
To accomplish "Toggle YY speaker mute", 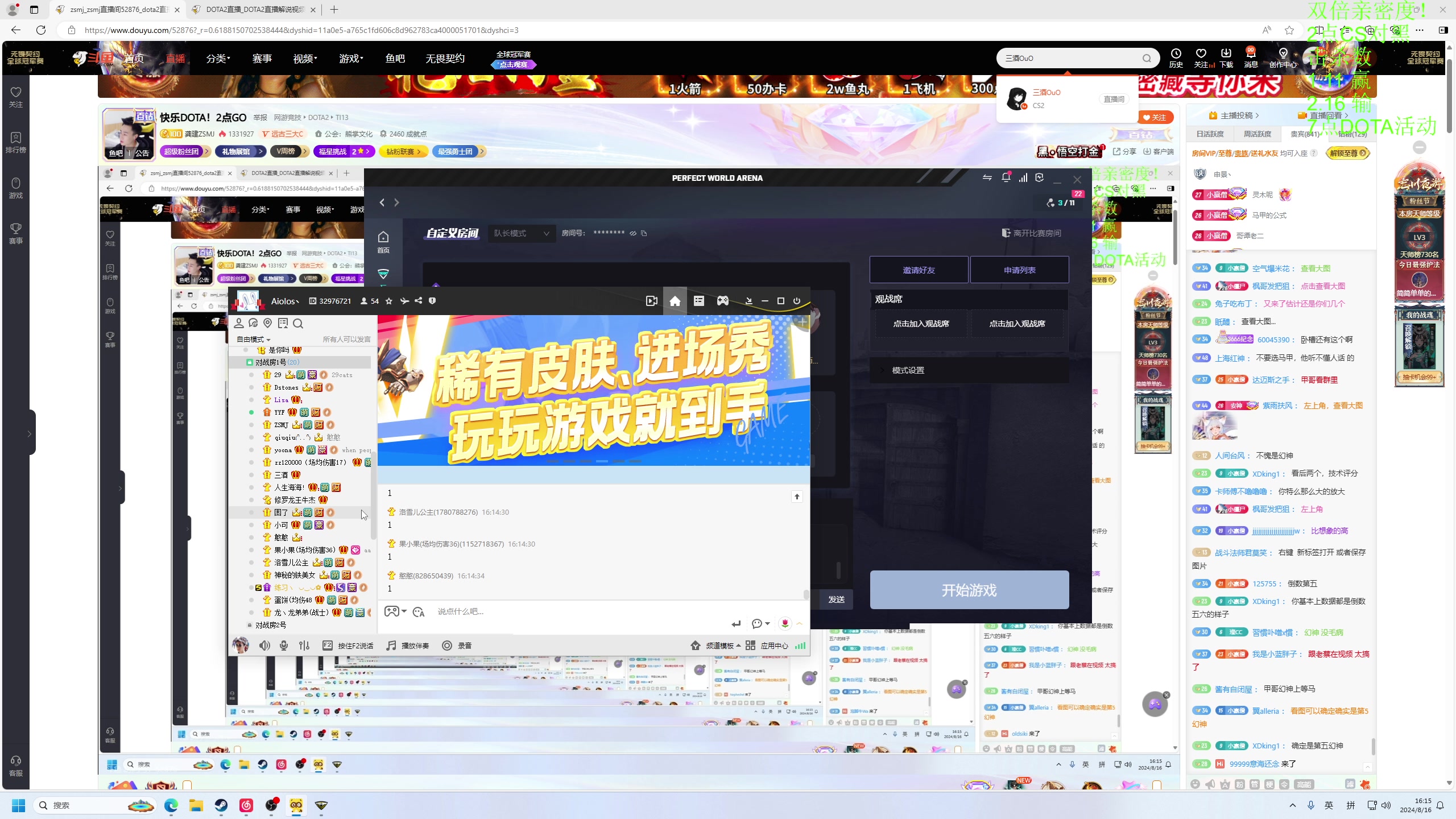I will click(x=264, y=646).
